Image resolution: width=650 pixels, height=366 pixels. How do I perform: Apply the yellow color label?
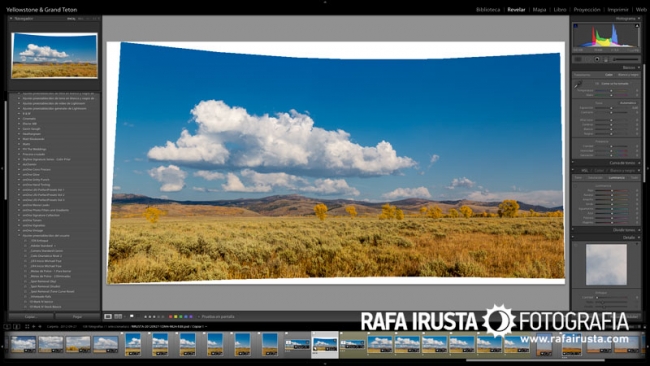tap(176, 317)
